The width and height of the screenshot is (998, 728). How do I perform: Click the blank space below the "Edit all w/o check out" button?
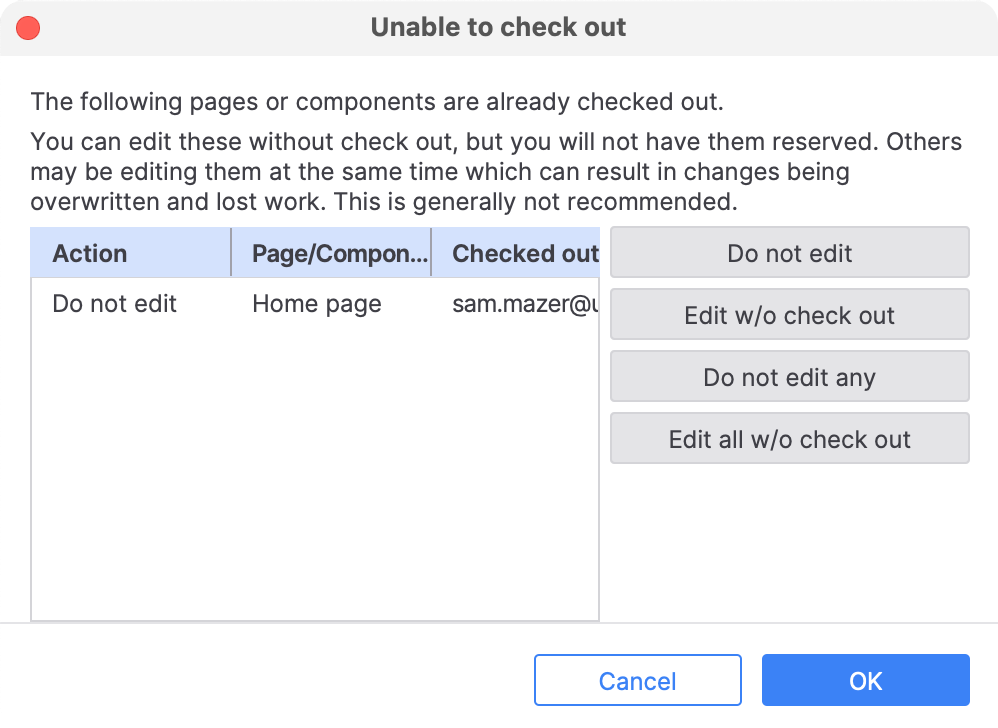click(x=789, y=540)
